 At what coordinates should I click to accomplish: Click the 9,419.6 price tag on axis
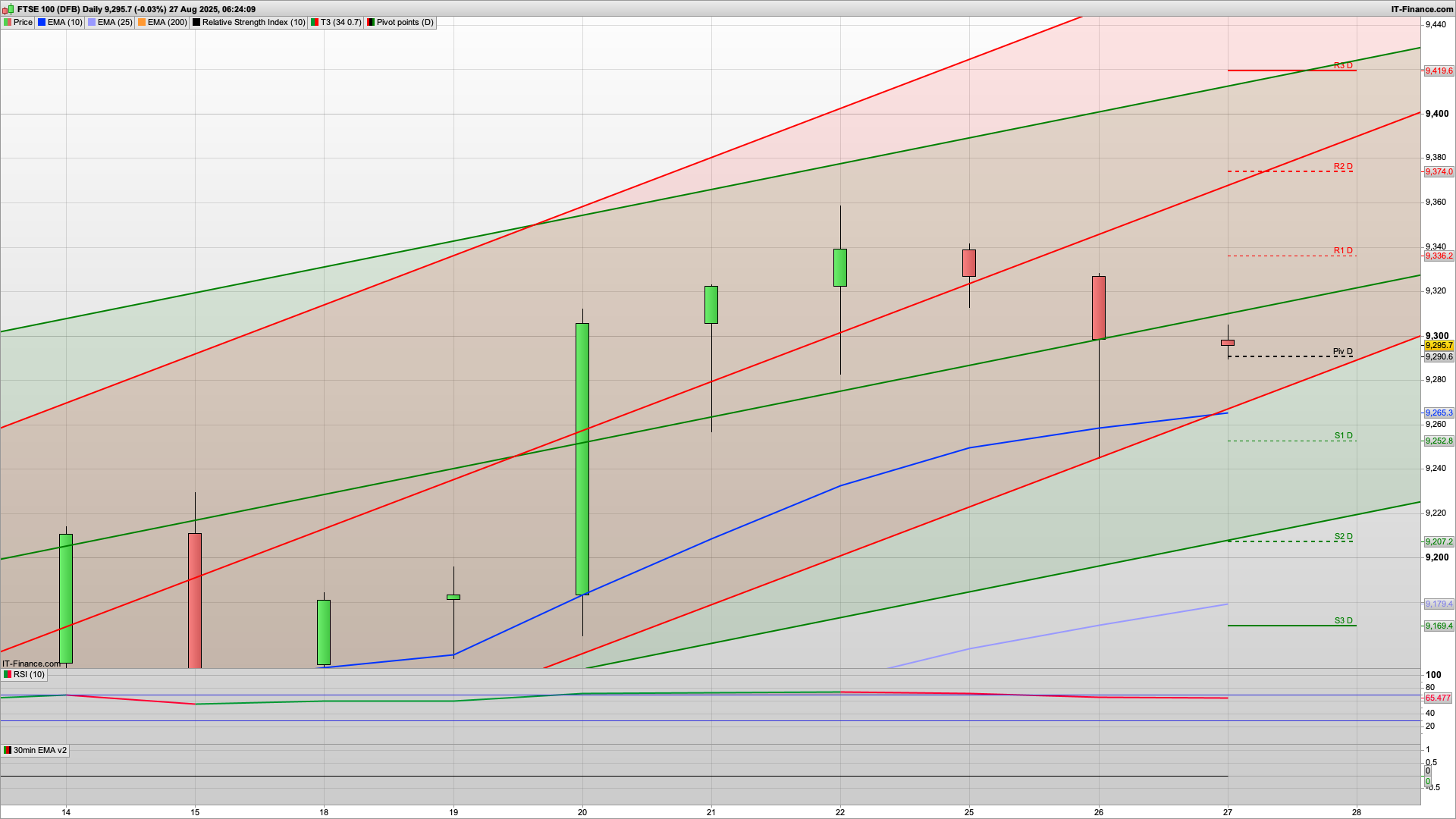1439,71
